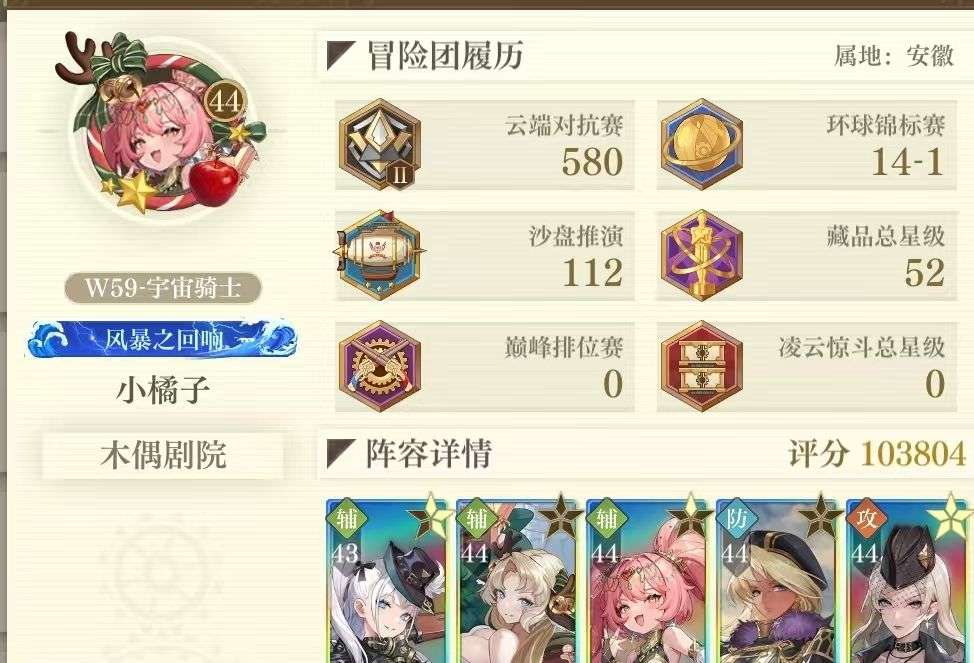This screenshot has width=974, height=663.
Task: Click the level 44 badge on avatar
Action: 225,101
